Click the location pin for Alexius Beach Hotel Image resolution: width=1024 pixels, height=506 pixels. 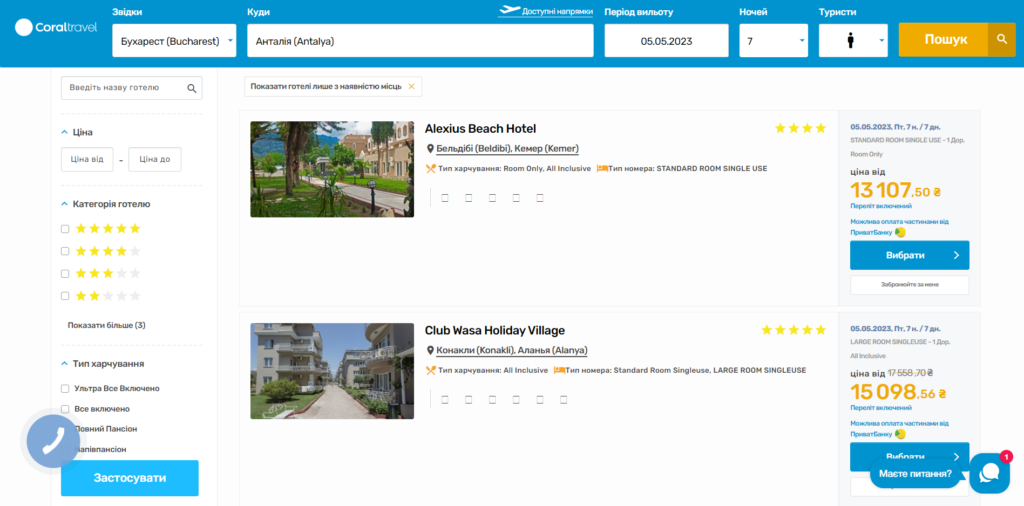pyautogui.click(x=430, y=149)
